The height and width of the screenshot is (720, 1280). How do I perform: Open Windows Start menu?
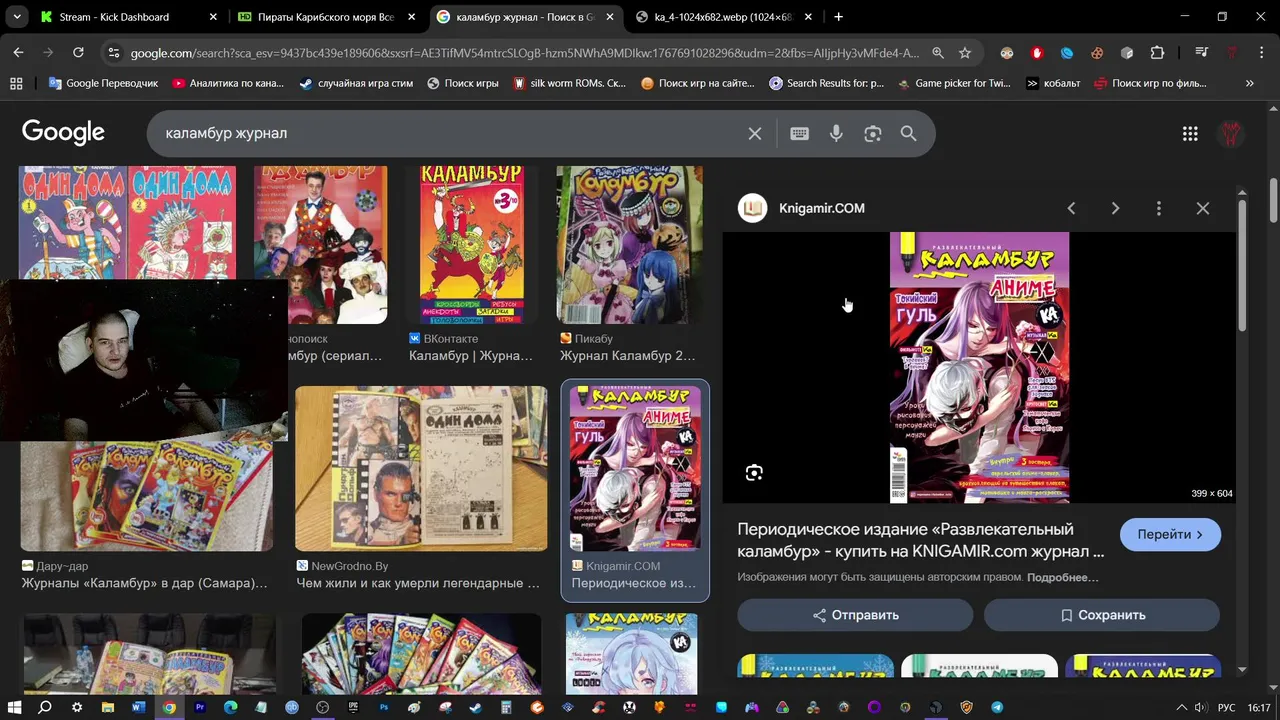coord(14,707)
